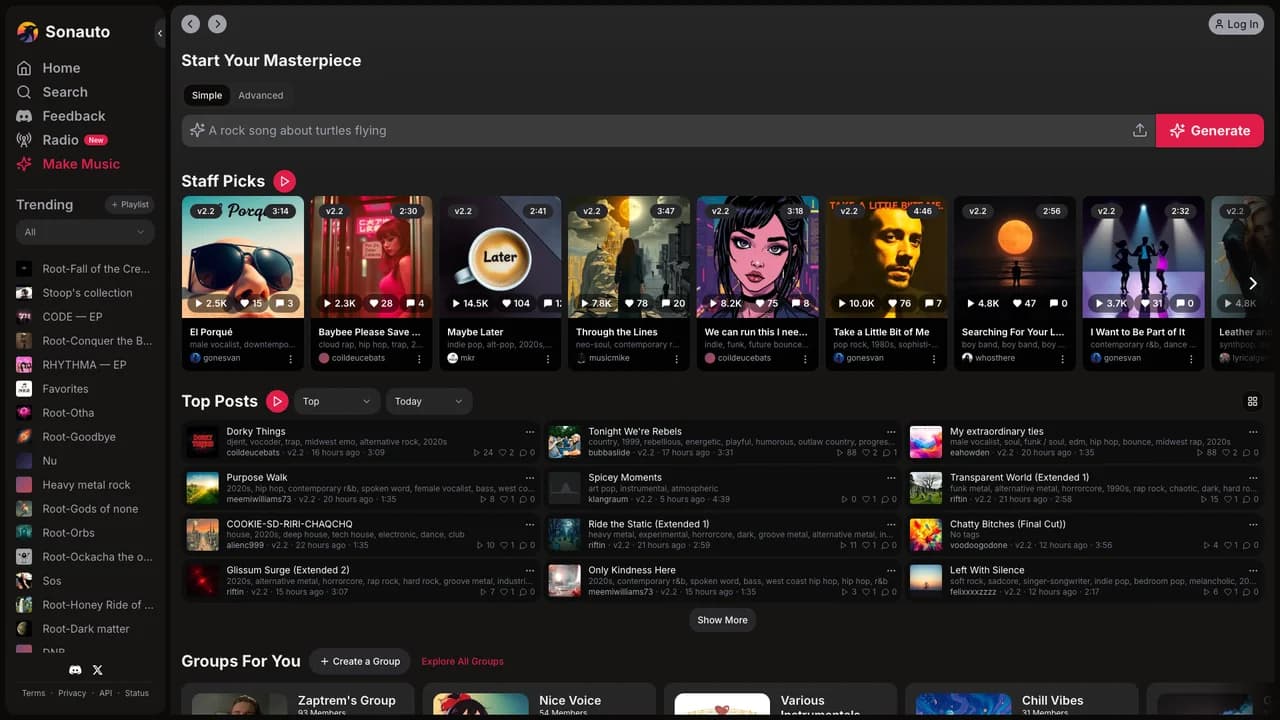1280x720 pixels.
Task: Open options menu for Maybe Later card
Action: tap(548, 358)
